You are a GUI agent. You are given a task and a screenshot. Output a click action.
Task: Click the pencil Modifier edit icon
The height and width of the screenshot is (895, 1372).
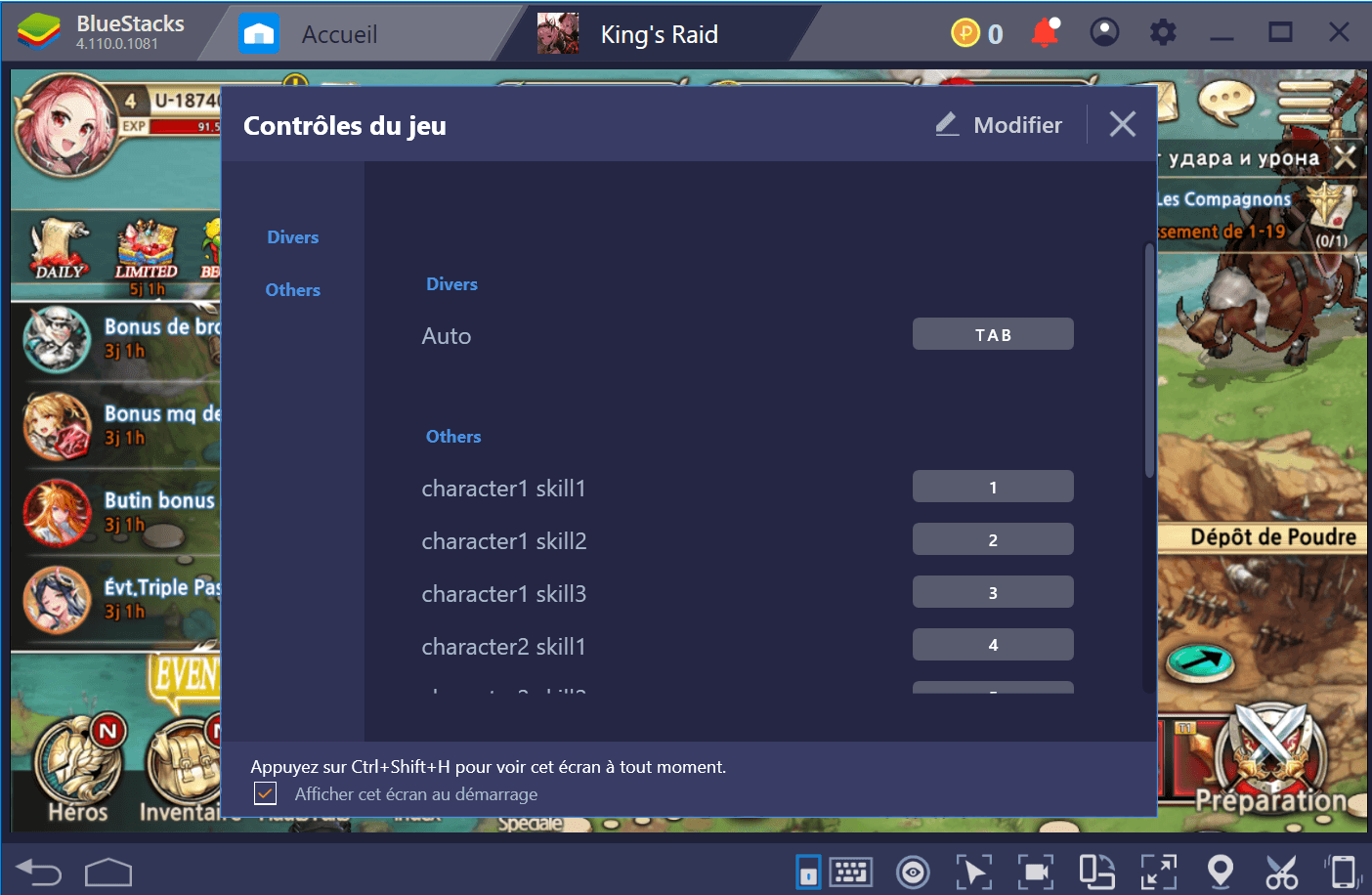[x=947, y=124]
